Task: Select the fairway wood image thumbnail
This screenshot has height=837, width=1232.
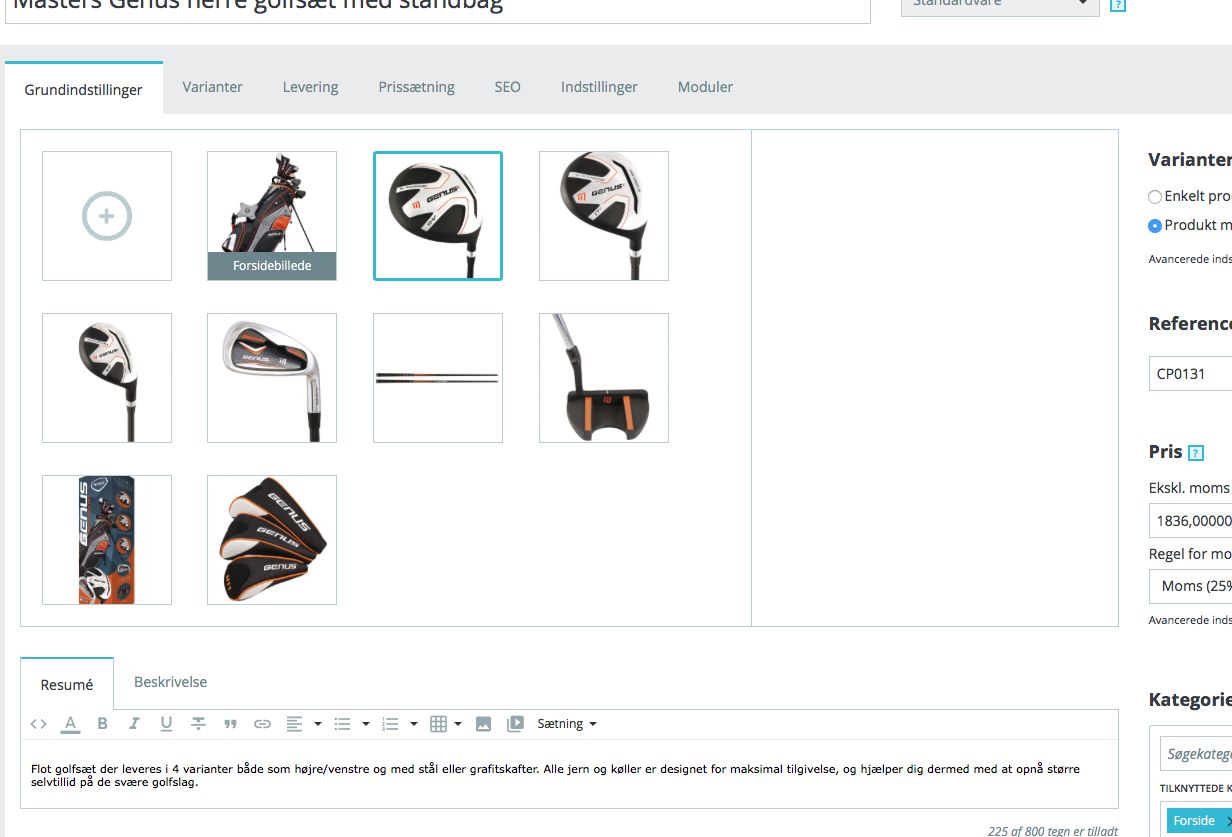Action: 604,216
